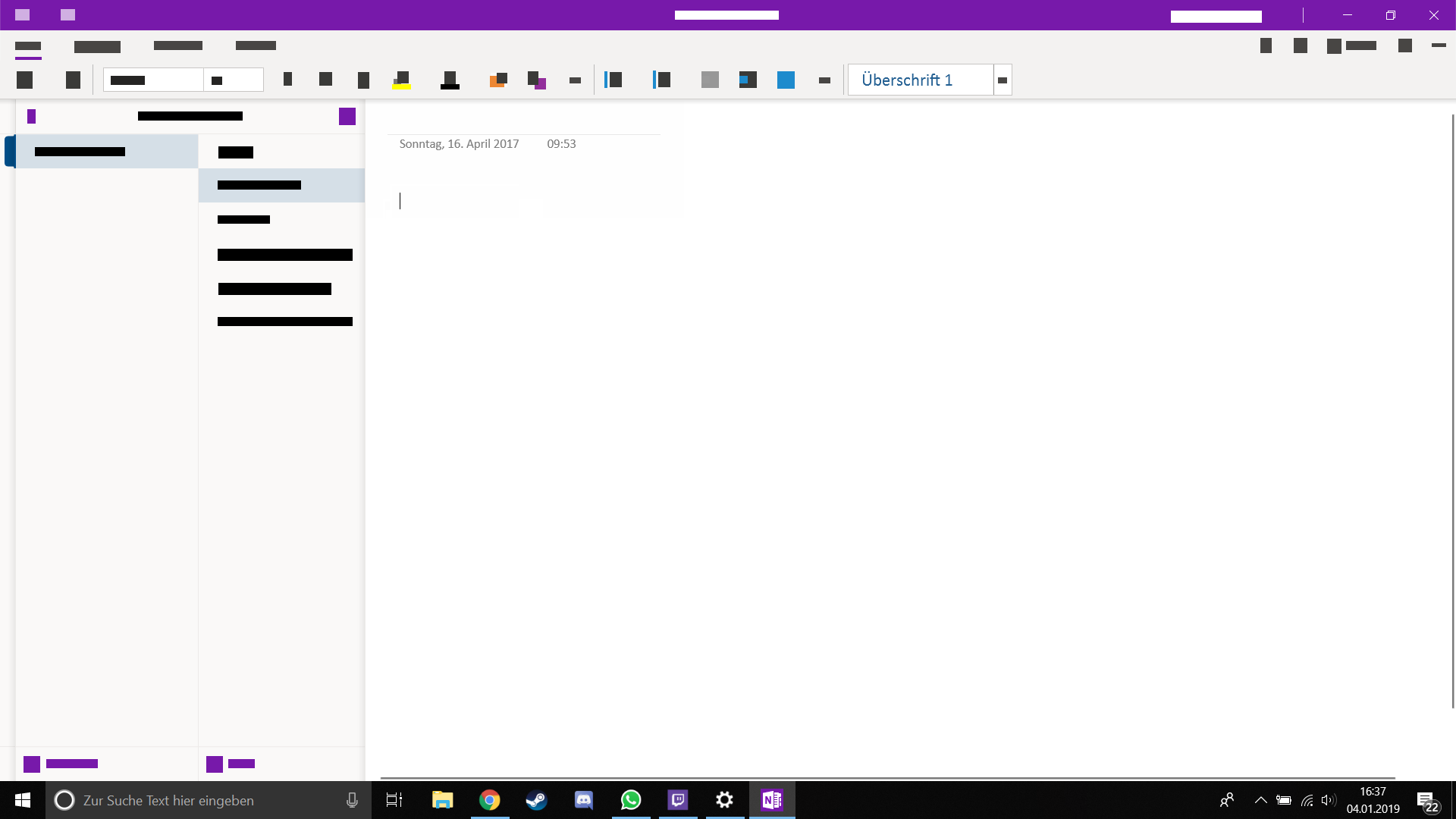This screenshot has width=1456, height=819.
Task: Switch to the Start ribbon tab
Action: 28,46
